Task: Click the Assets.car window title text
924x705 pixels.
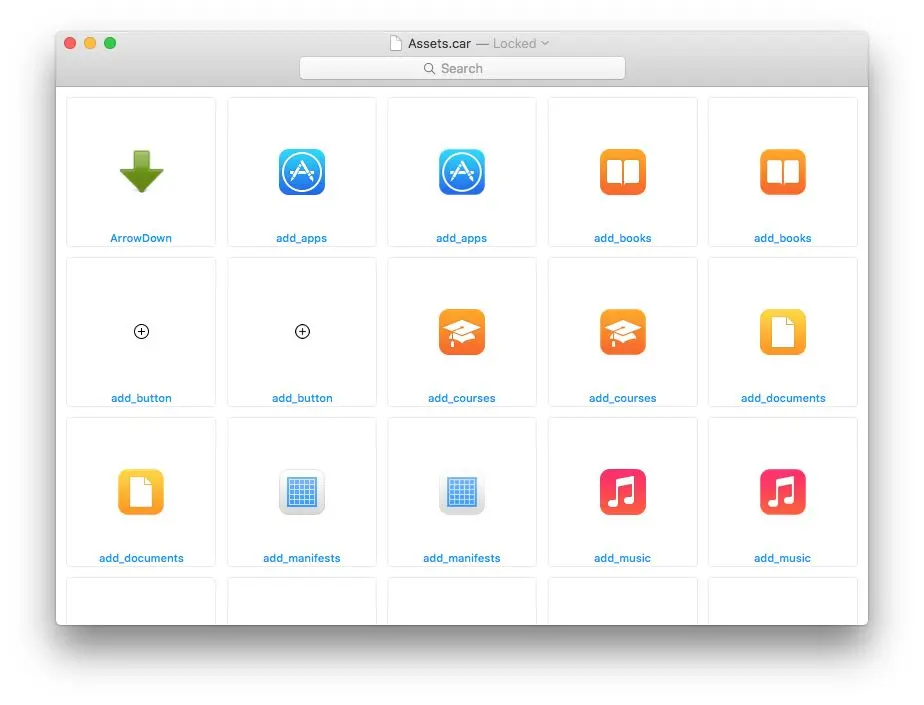Action: click(x=439, y=44)
